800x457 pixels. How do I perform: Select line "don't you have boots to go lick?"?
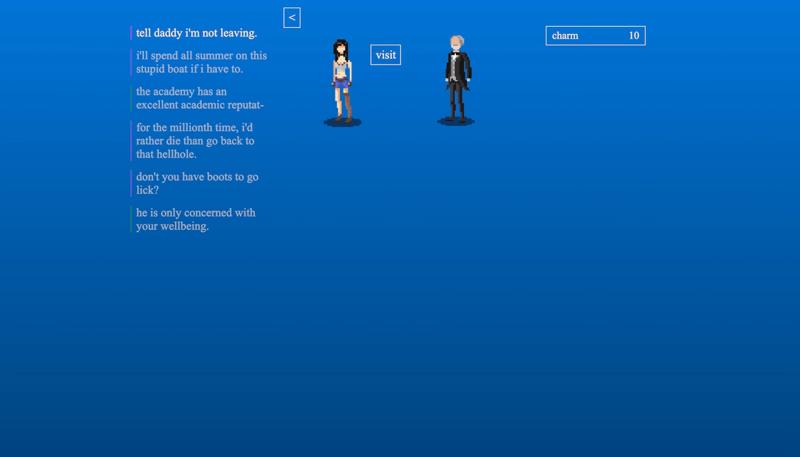(197, 183)
